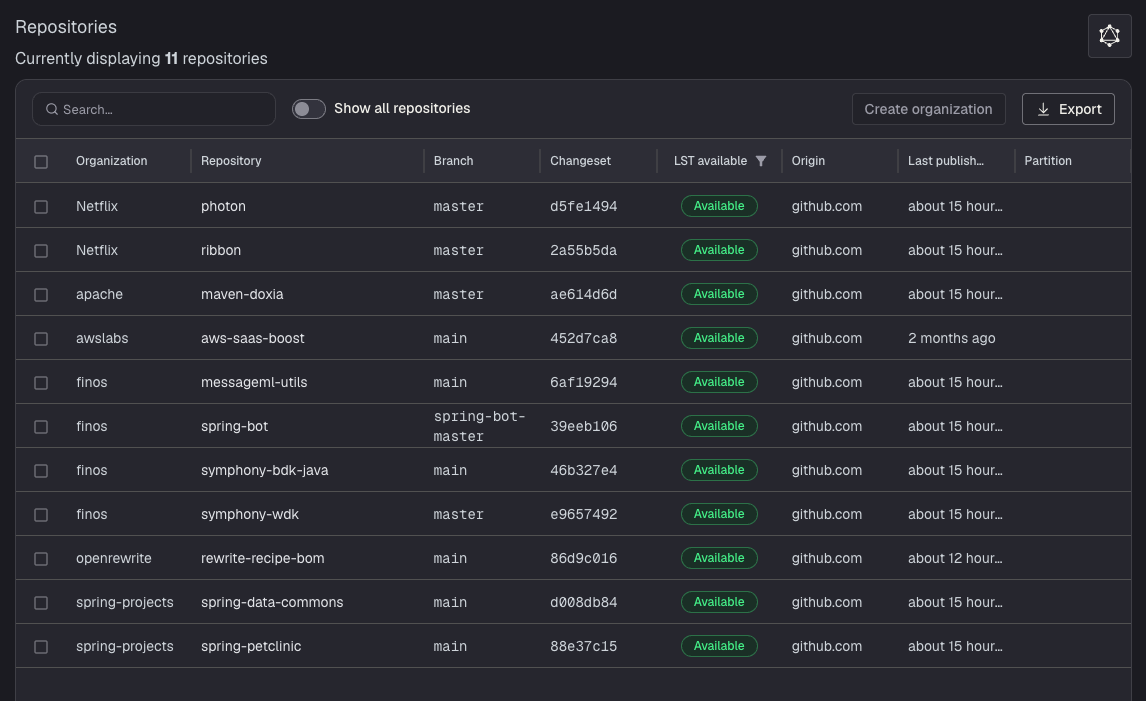The height and width of the screenshot is (701, 1146).
Task: Sort by Origin column header
Action: point(808,161)
